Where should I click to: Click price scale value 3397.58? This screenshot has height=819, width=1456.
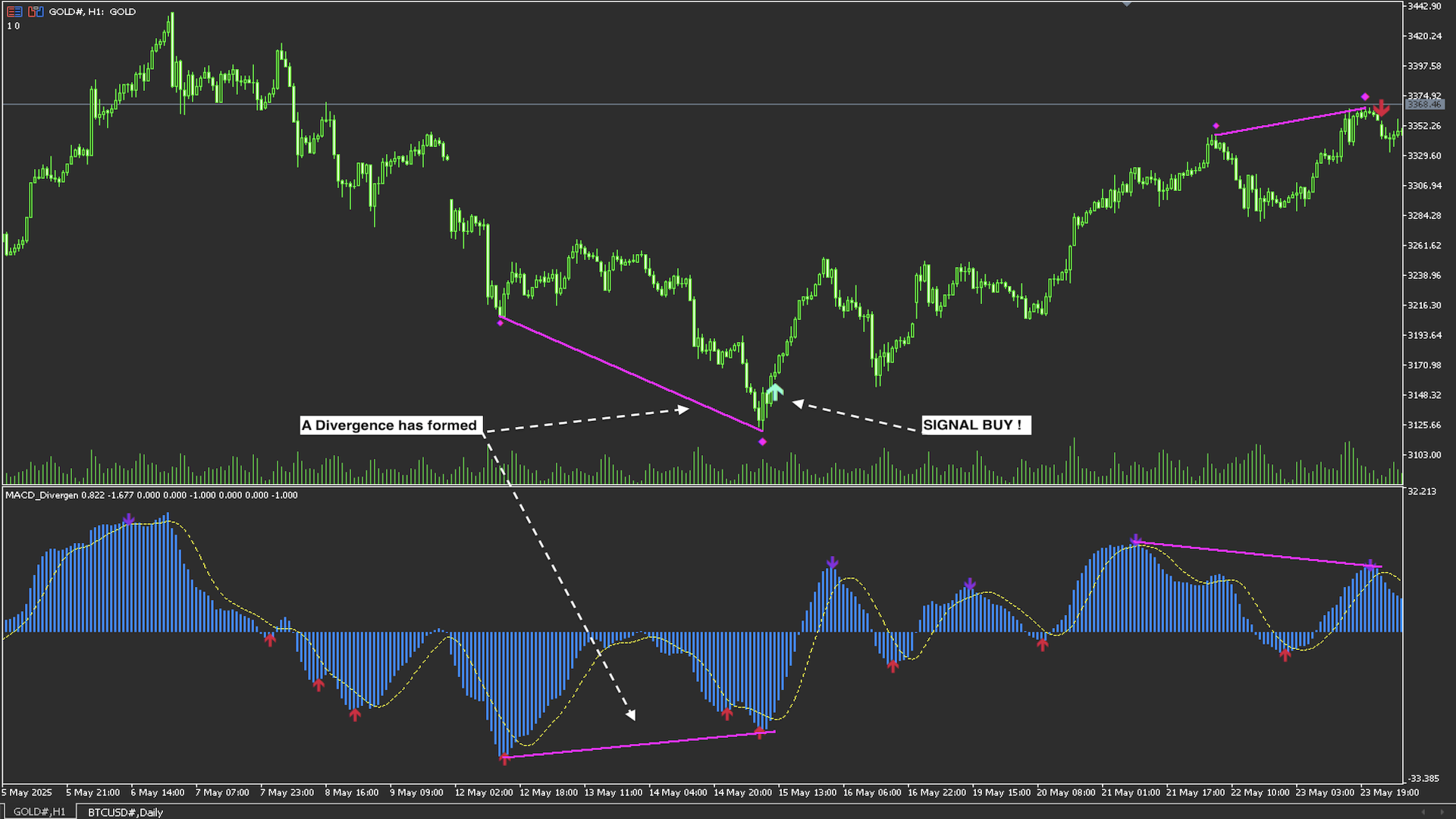click(1424, 66)
